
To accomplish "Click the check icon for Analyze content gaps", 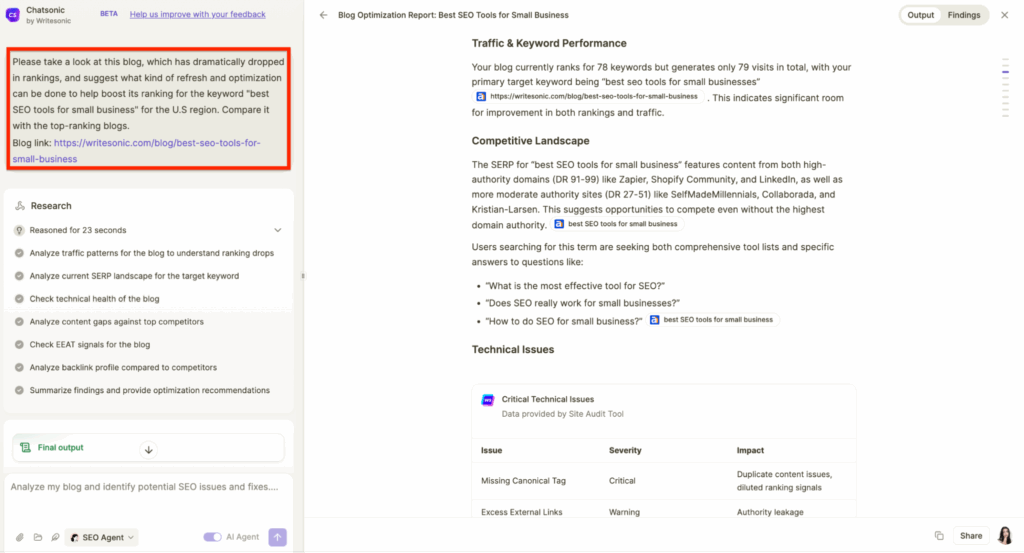I will [19, 321].
